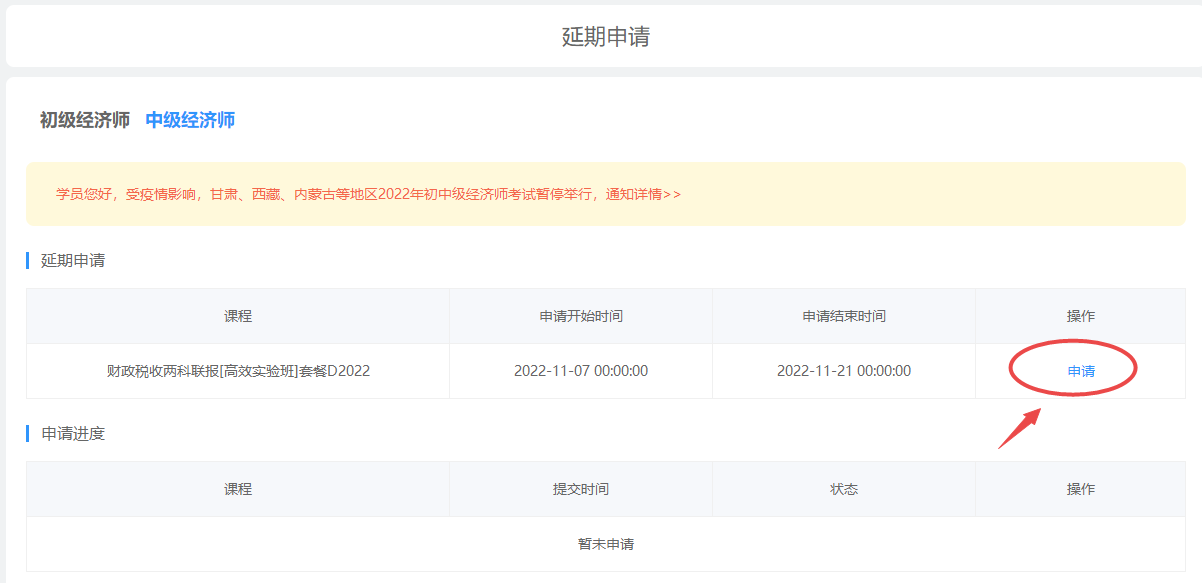Image resolution: width=1202 pixels, height=583 pixels.
Task: Click the start date 2022-11-07 cell
Action: tap(580, 370)
